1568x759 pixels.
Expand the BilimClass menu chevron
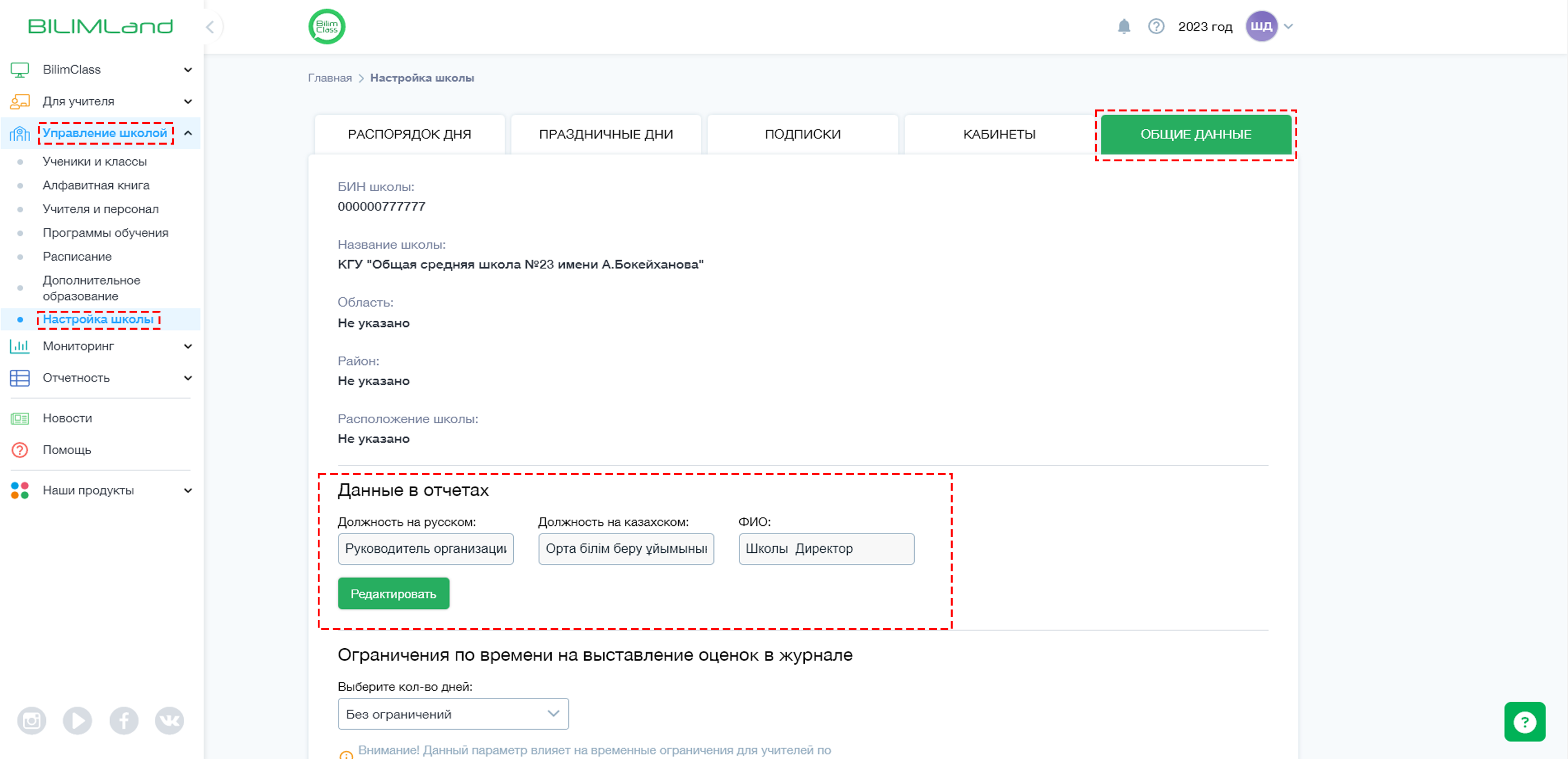pyautogui.click(x=188, y=69)
